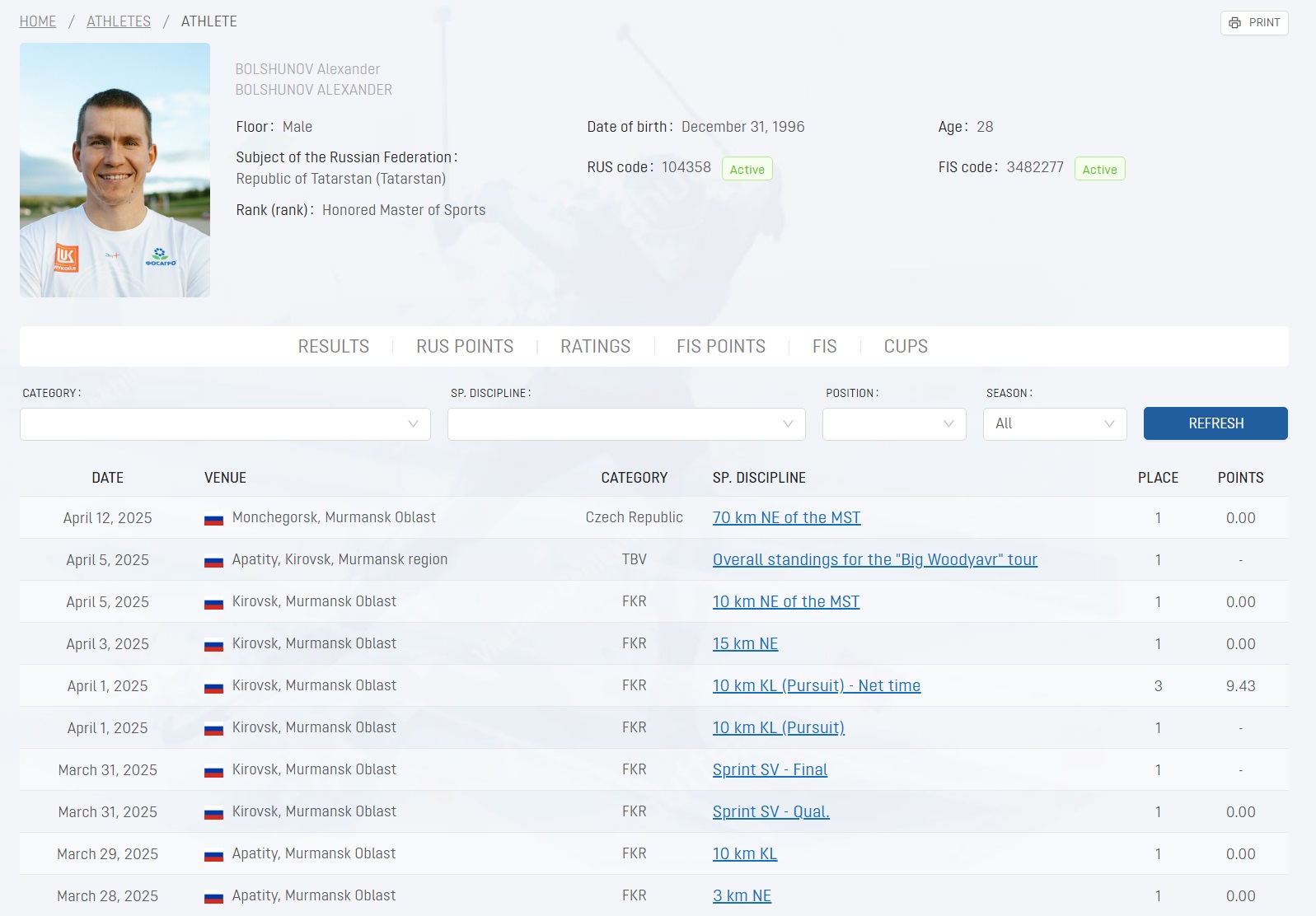Go to the FIS tab

click(825, 347)
